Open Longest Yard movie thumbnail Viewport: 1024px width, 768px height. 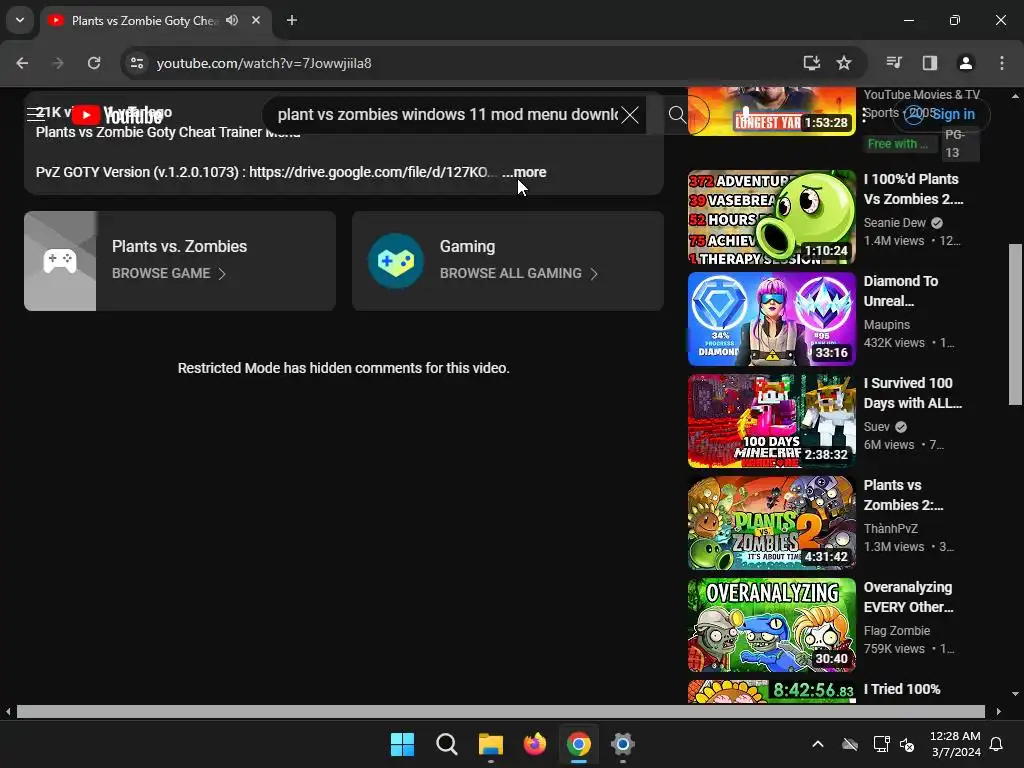771,112
